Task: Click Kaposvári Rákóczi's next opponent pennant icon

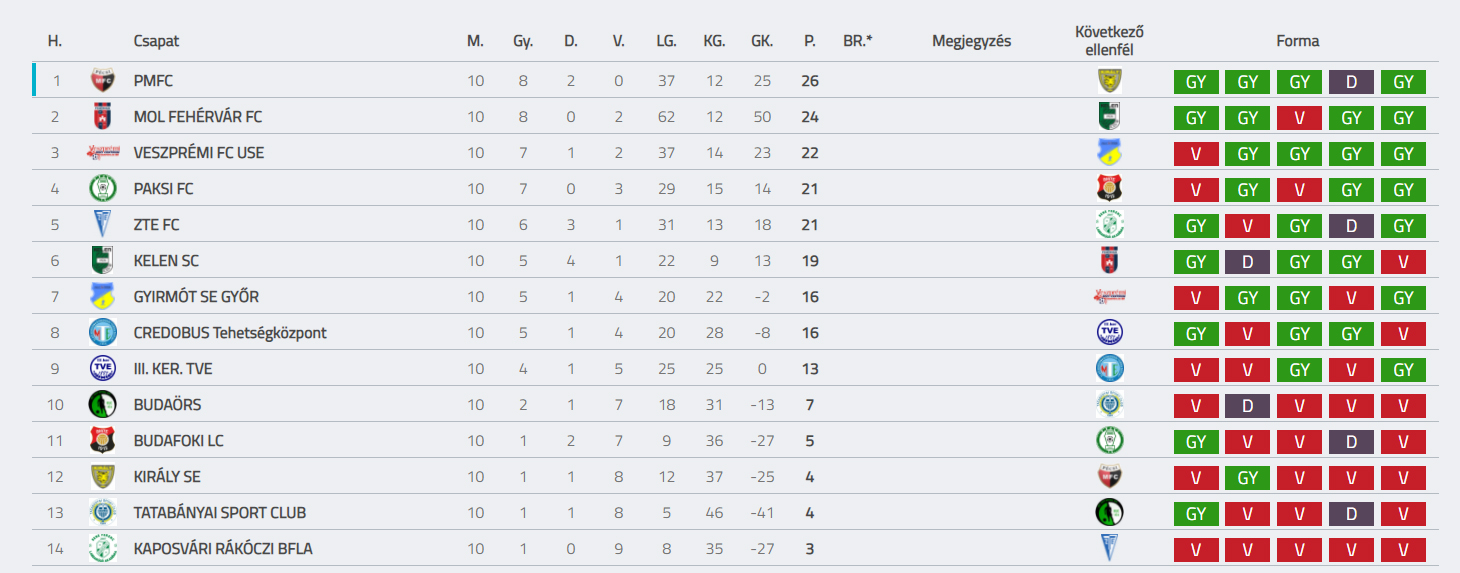Action: point(1109,549)
